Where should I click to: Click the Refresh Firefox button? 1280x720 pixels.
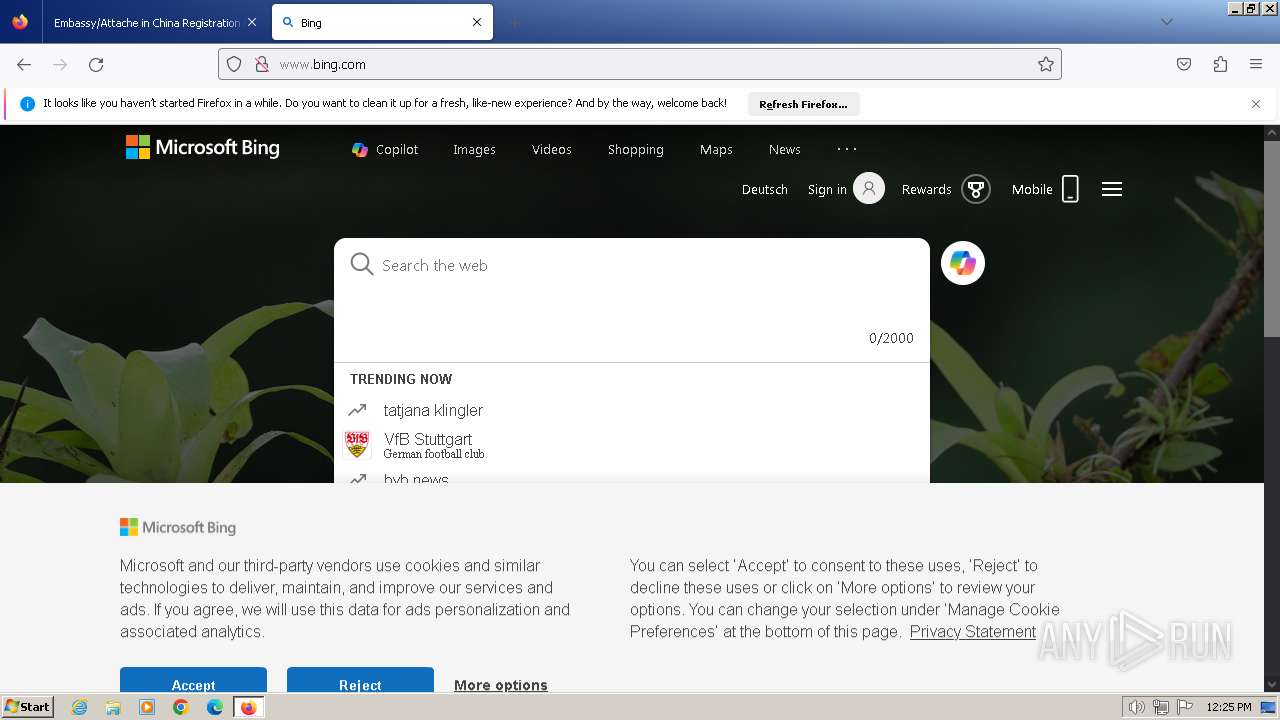(x=803, y=104)
